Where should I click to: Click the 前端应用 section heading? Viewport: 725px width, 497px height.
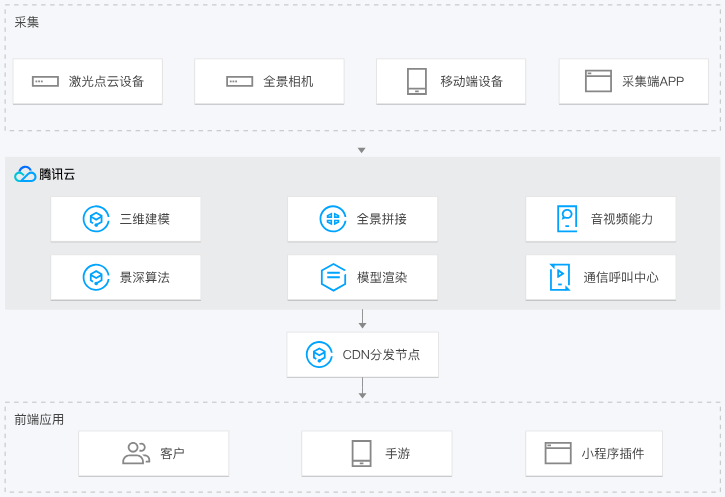click(39, 419)
